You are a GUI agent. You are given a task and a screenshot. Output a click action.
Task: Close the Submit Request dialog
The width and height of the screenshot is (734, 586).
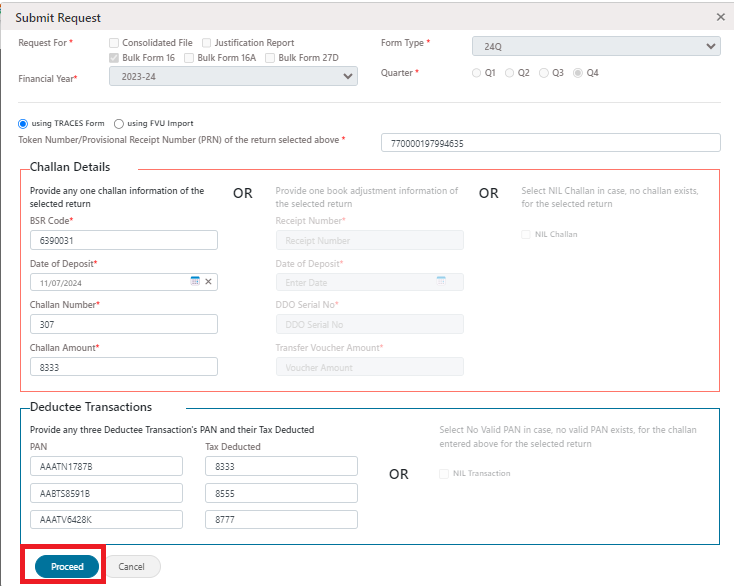click(x=720, y=17)
